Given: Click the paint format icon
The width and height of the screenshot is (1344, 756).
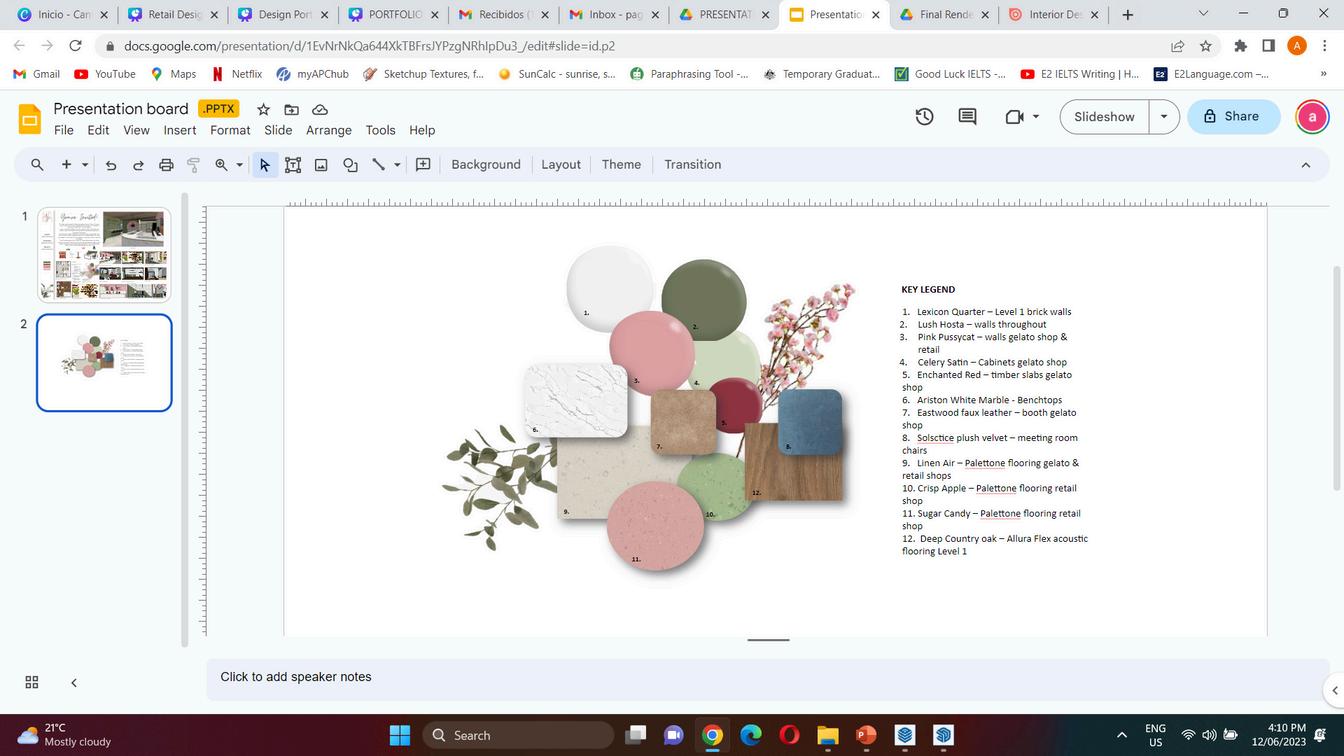Looking at the screenshot, I should pyautogui.click(x=194, y=165).
